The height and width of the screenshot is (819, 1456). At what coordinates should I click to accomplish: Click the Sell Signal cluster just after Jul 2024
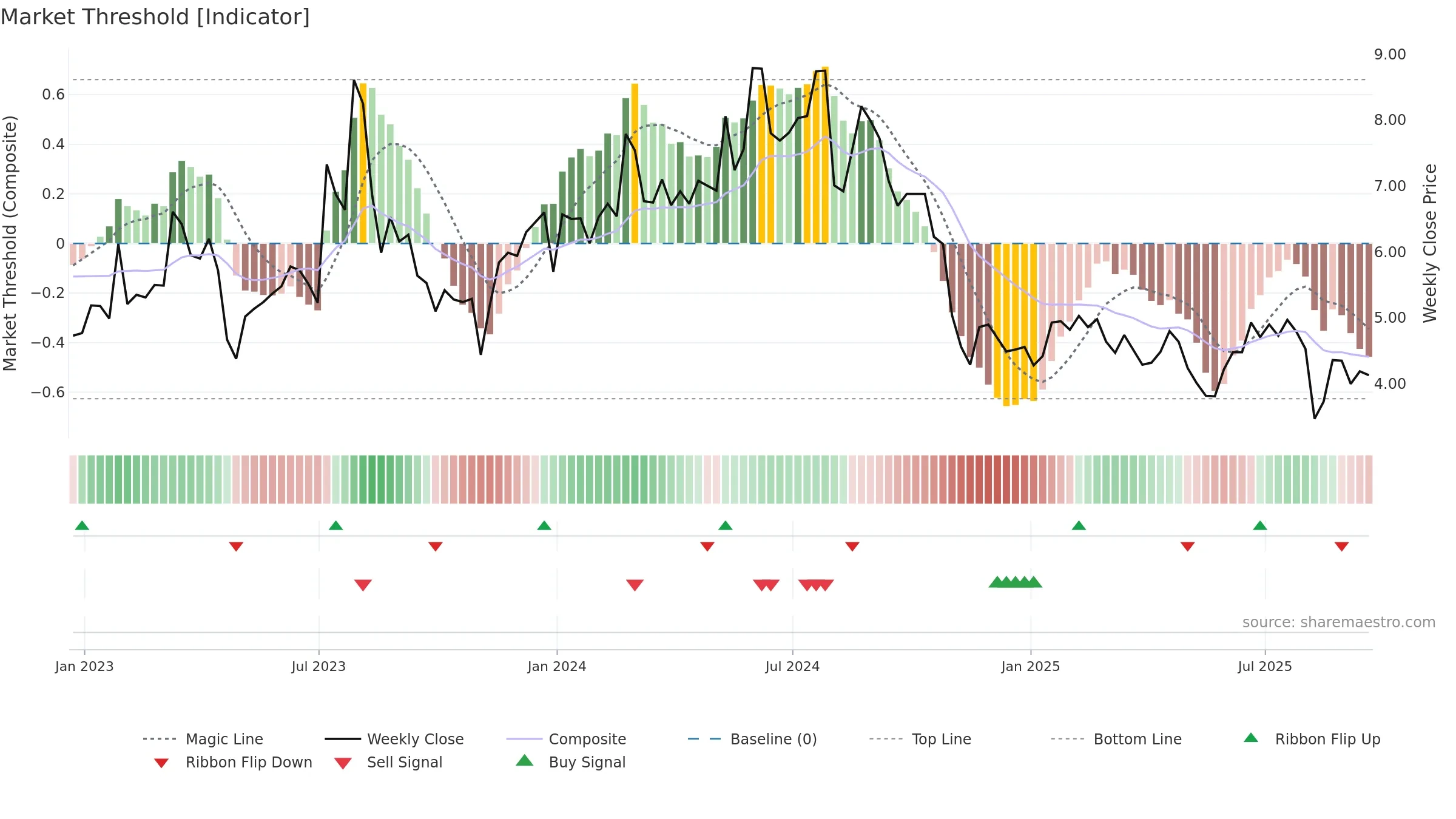816,585
